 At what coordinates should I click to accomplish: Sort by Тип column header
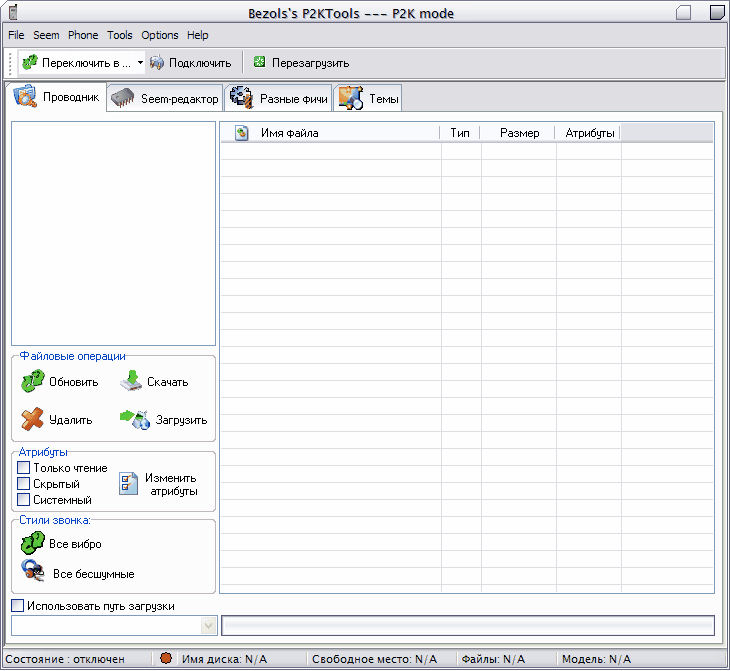click(x=460, y=133)
